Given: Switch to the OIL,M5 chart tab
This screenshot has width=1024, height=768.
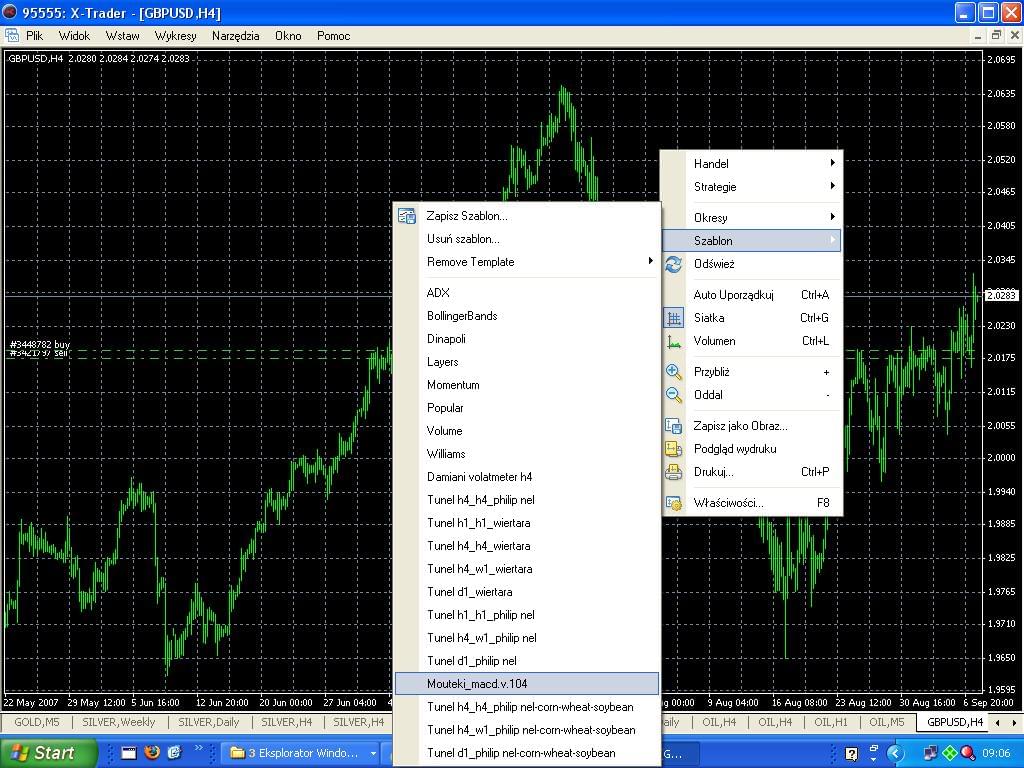Looking at the screenshot, I should click(887, 722).
